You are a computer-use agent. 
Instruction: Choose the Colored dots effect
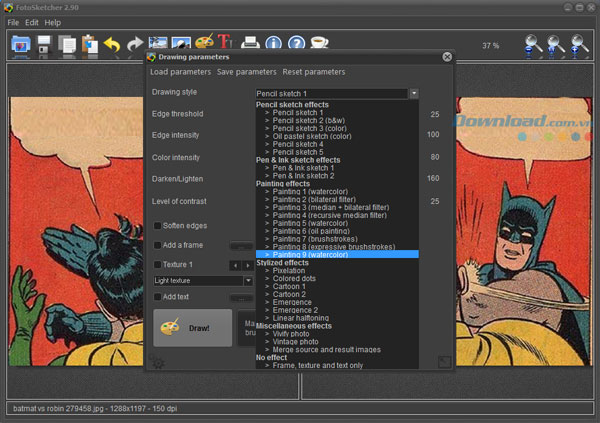coord(337,279)
